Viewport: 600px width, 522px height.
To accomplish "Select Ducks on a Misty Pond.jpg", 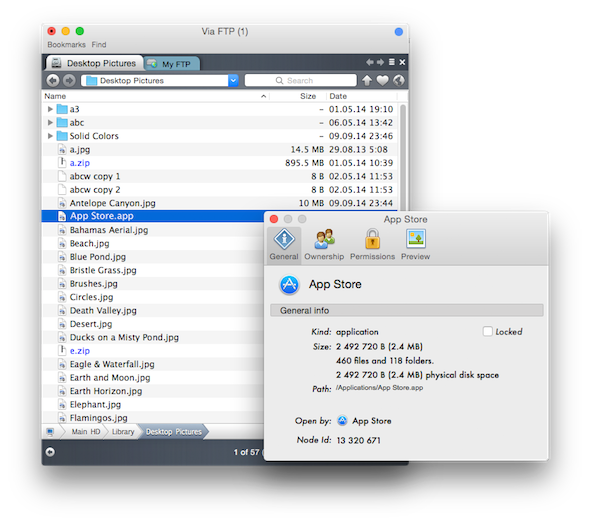I will pos(124,337).
